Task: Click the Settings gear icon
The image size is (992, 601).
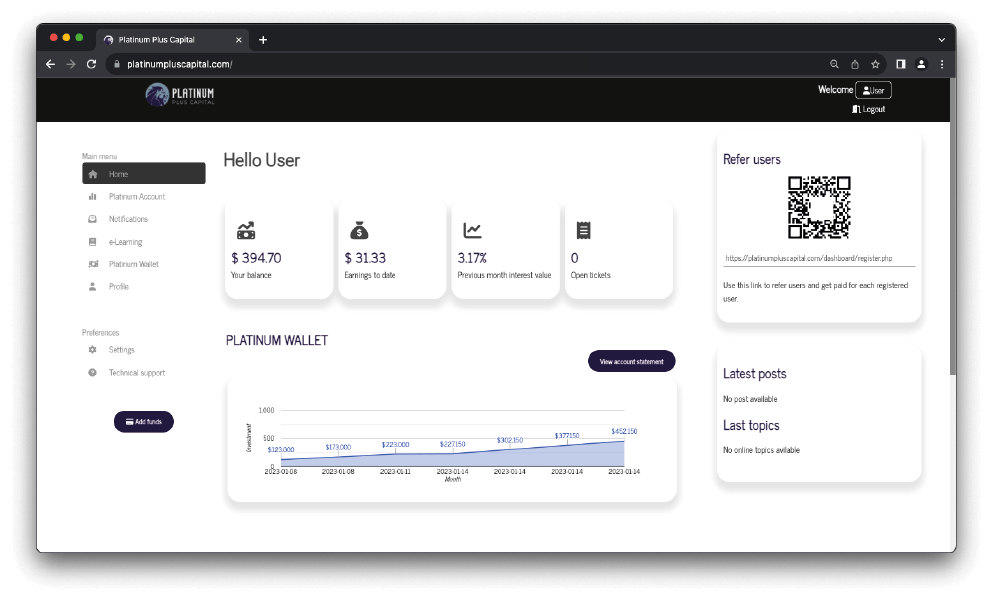Action: click(93, 350)
